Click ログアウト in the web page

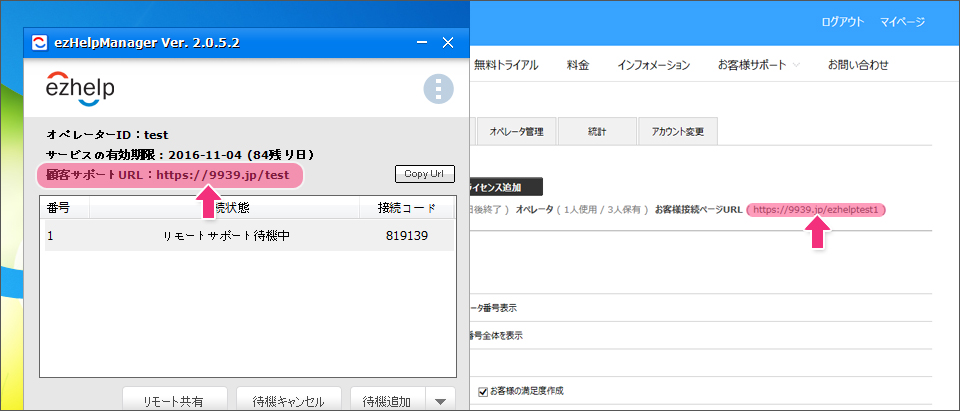tap(842, 22)
